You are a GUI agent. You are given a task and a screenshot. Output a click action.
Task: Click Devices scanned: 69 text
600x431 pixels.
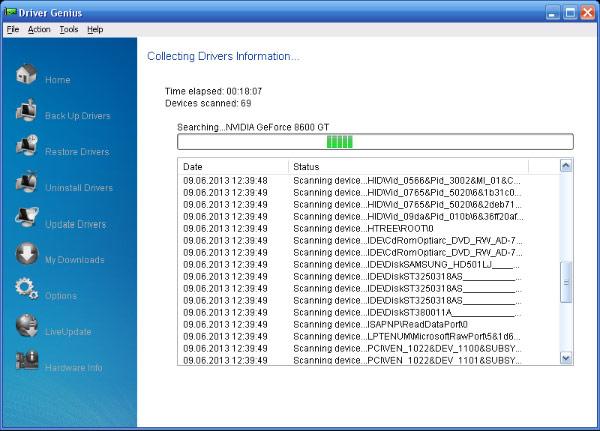(x=208, y=103)
